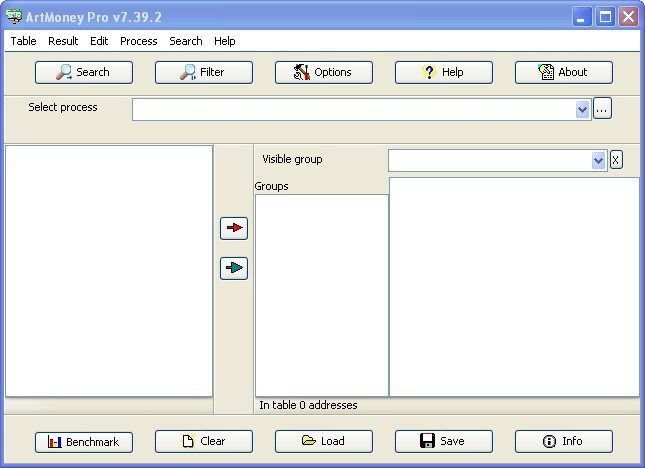645x468 pixels.
Task: Expand the Visible group dropdown
Action: [x=599, y=160]
